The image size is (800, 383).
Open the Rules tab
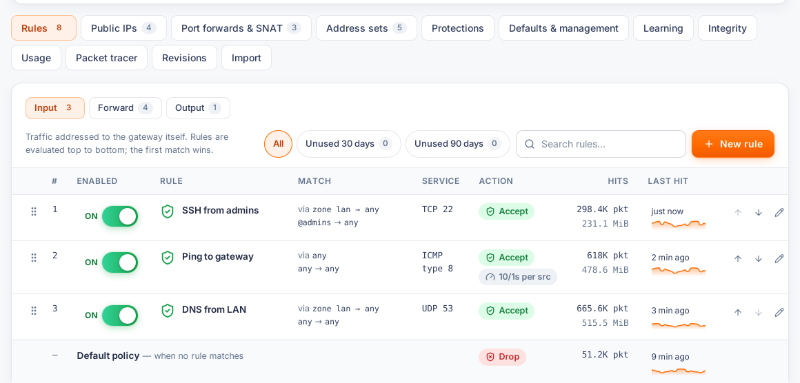pos(44,28)
